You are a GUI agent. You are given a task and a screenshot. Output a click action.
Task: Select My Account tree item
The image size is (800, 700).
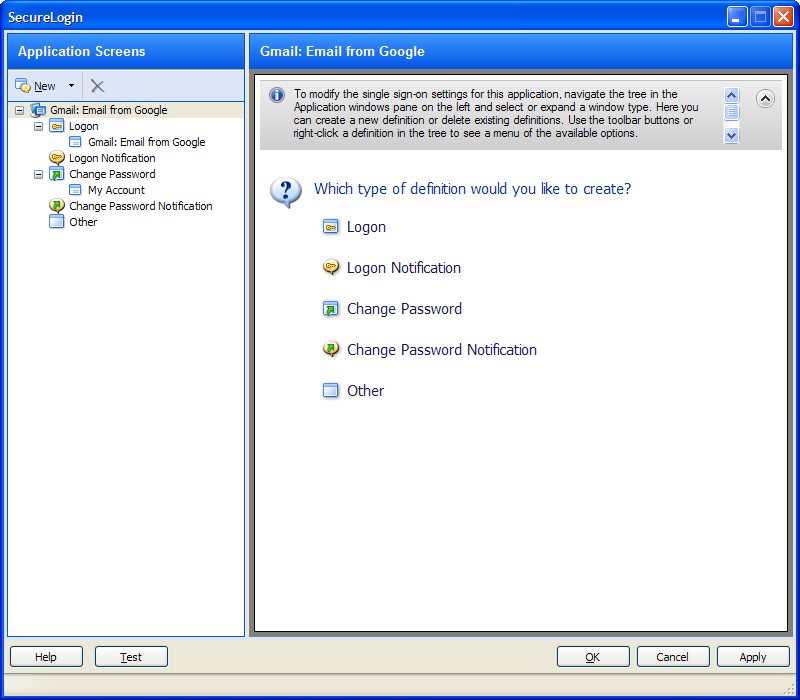coord(116,190)
